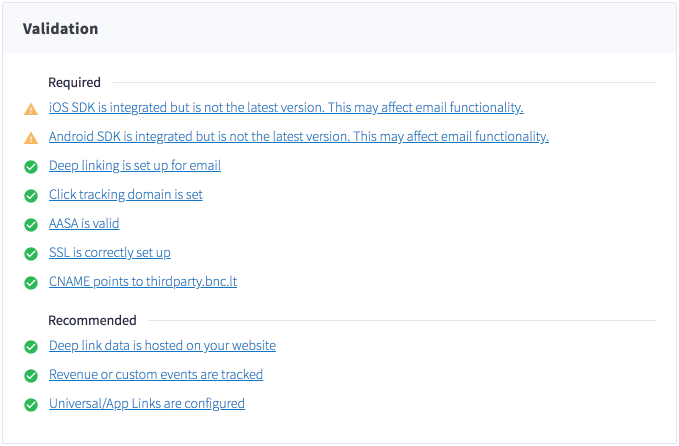The height and width of the screenshot is (446, 679).
Task: Click checkmark next to Revenue or custom events
Action: 31,376
